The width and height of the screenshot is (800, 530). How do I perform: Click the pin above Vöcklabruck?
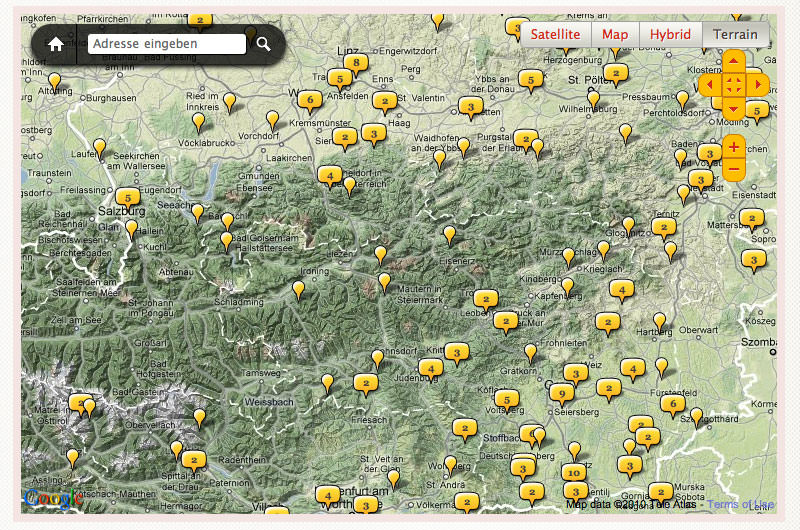point(198,122)
